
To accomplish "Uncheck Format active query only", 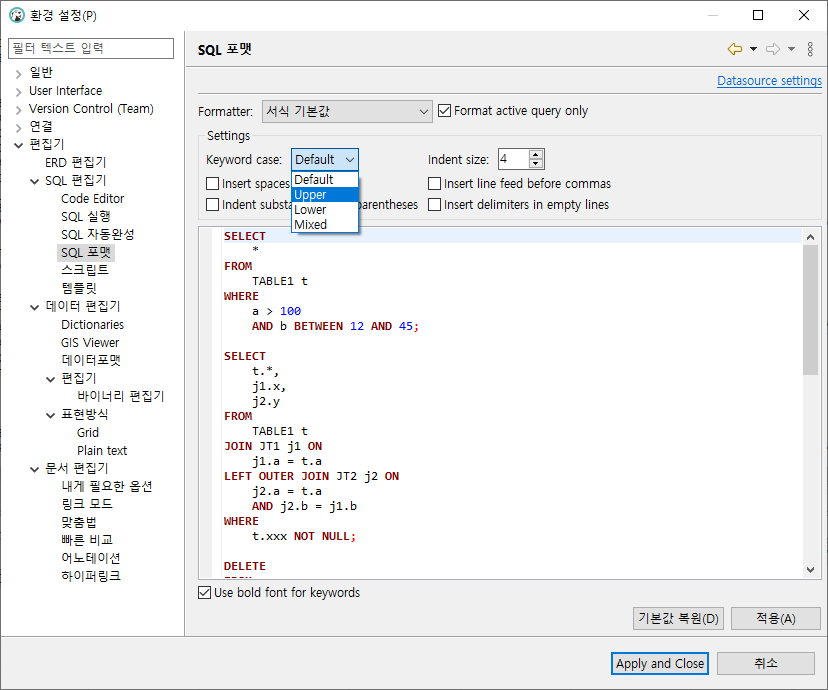I will (445, 111).
